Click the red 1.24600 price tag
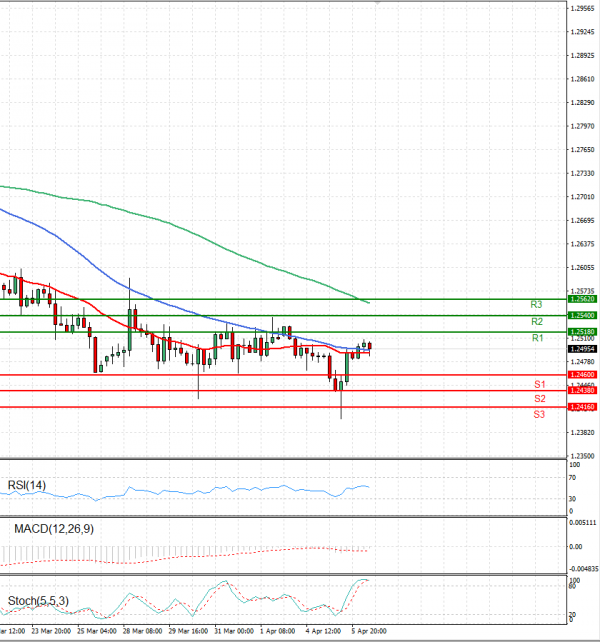 pos(582,375)
